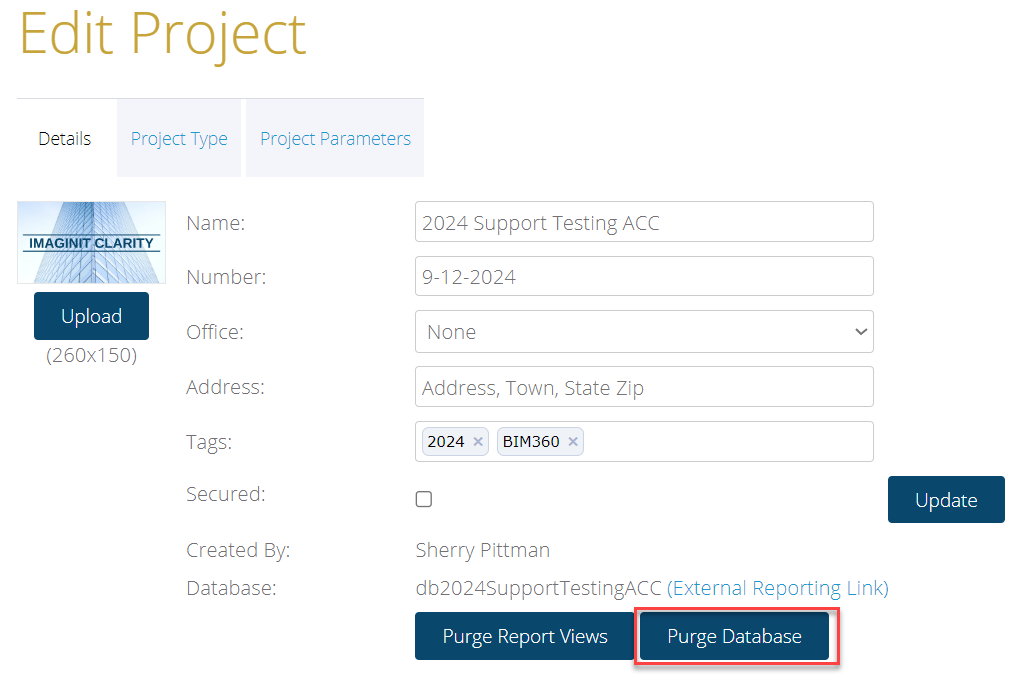Go to the Project Parameters tab

pyautogui.click(x=335, y=139)
